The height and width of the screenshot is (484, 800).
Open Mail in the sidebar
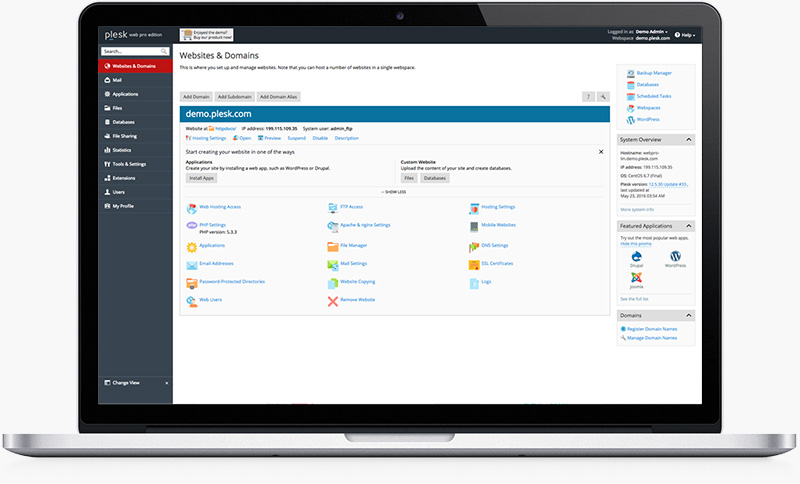pos(135,80)
